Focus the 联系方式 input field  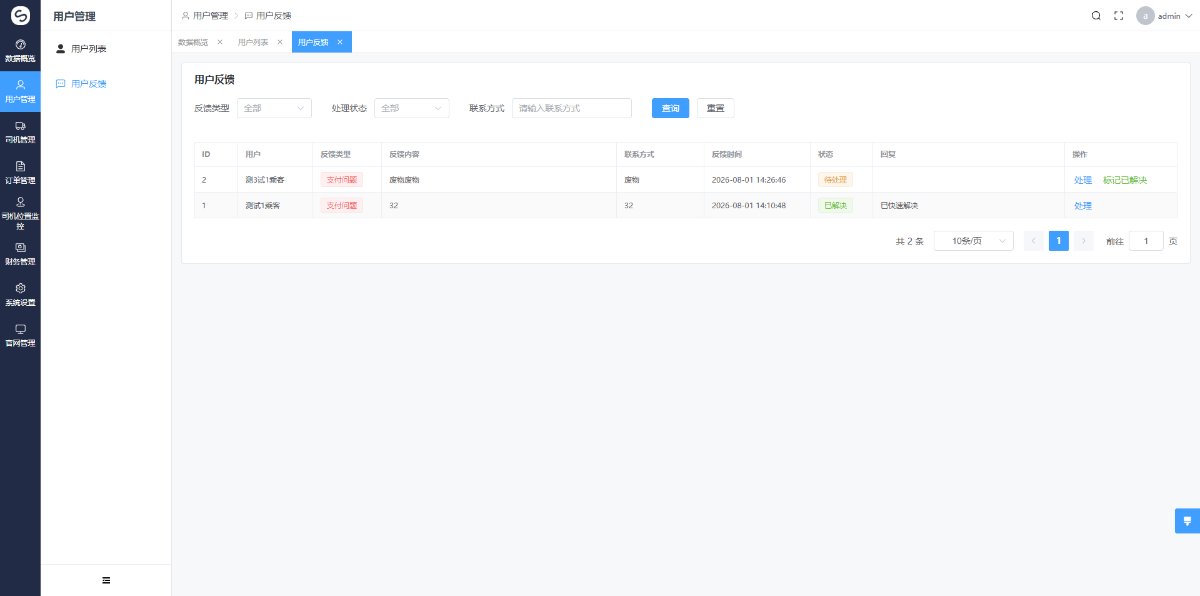(572, 108)
